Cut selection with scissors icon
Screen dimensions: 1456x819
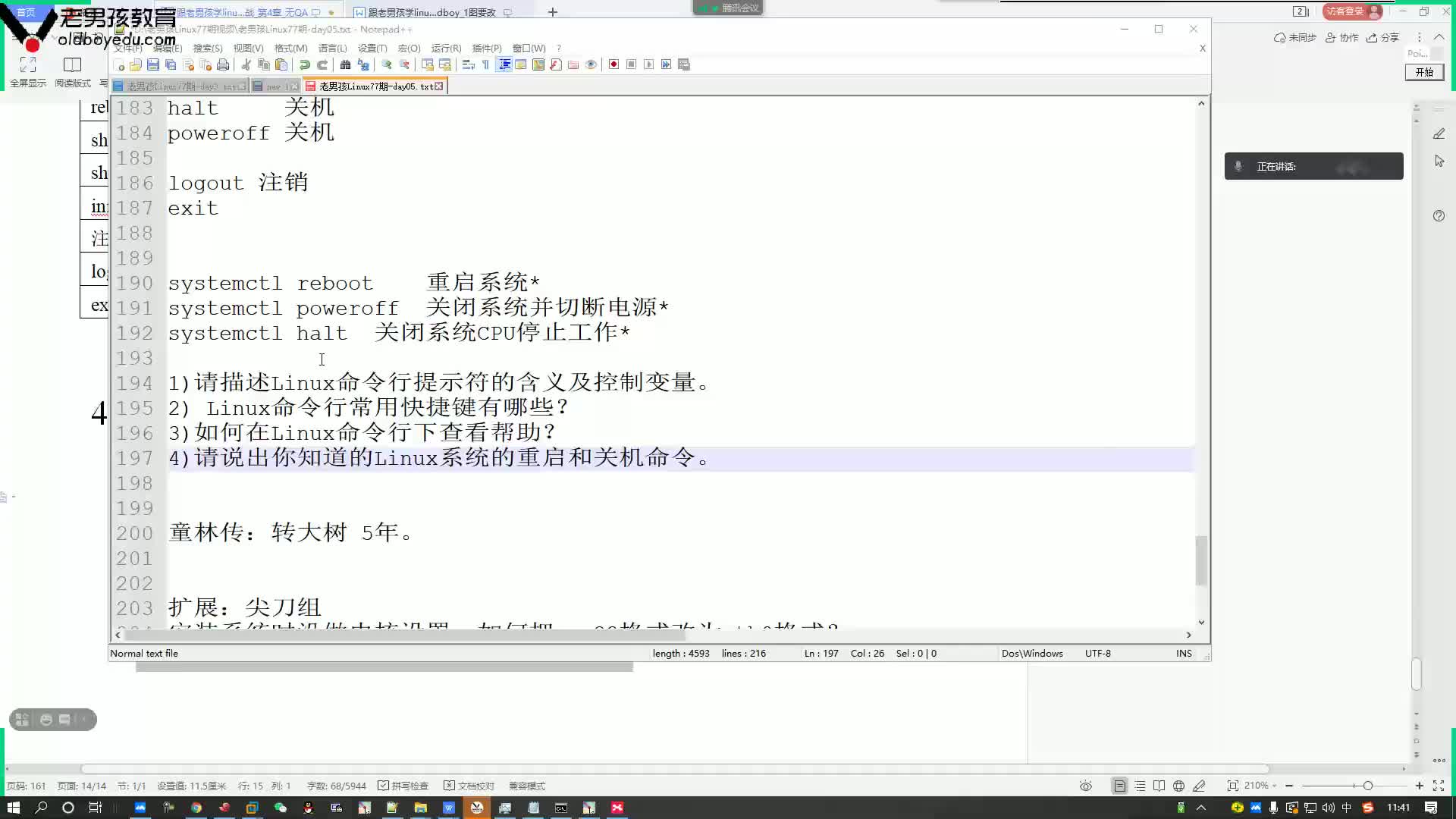tap(246, 64)
